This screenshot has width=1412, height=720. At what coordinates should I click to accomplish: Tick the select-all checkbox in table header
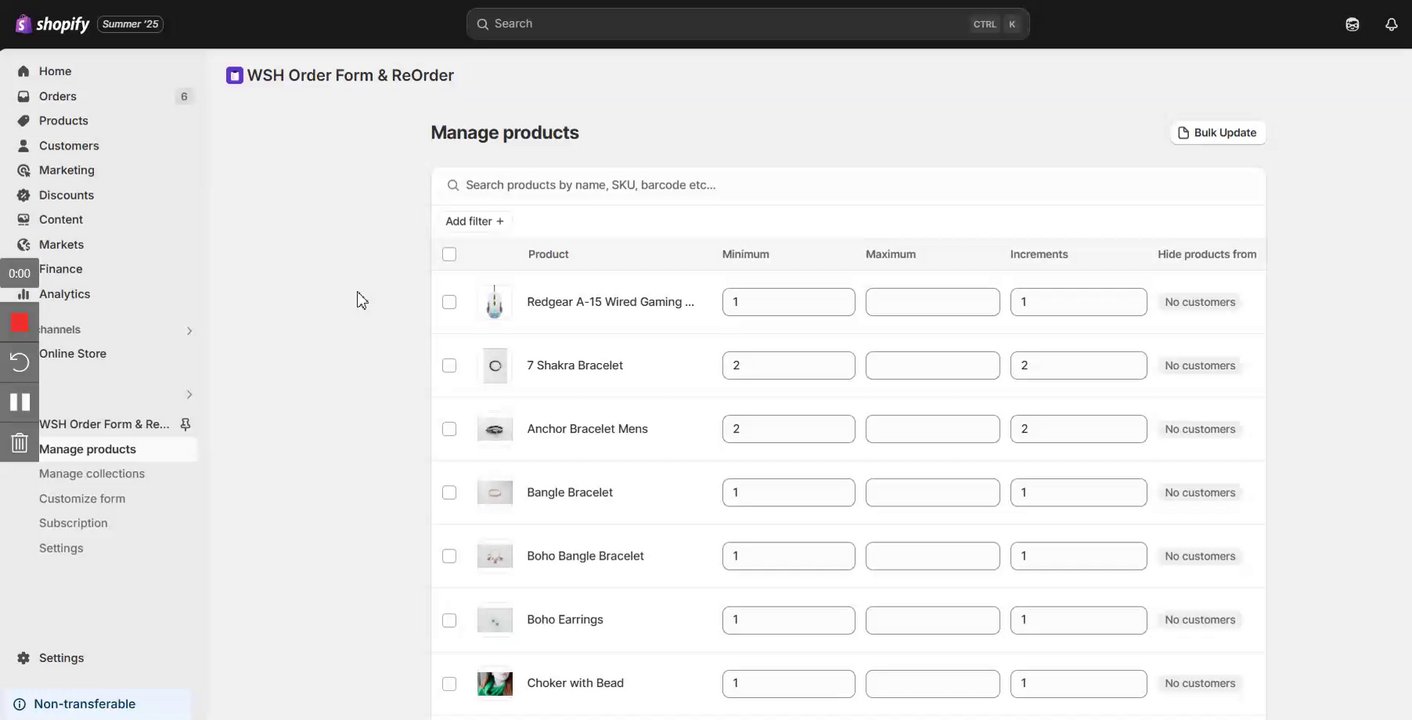click(449, 254)
